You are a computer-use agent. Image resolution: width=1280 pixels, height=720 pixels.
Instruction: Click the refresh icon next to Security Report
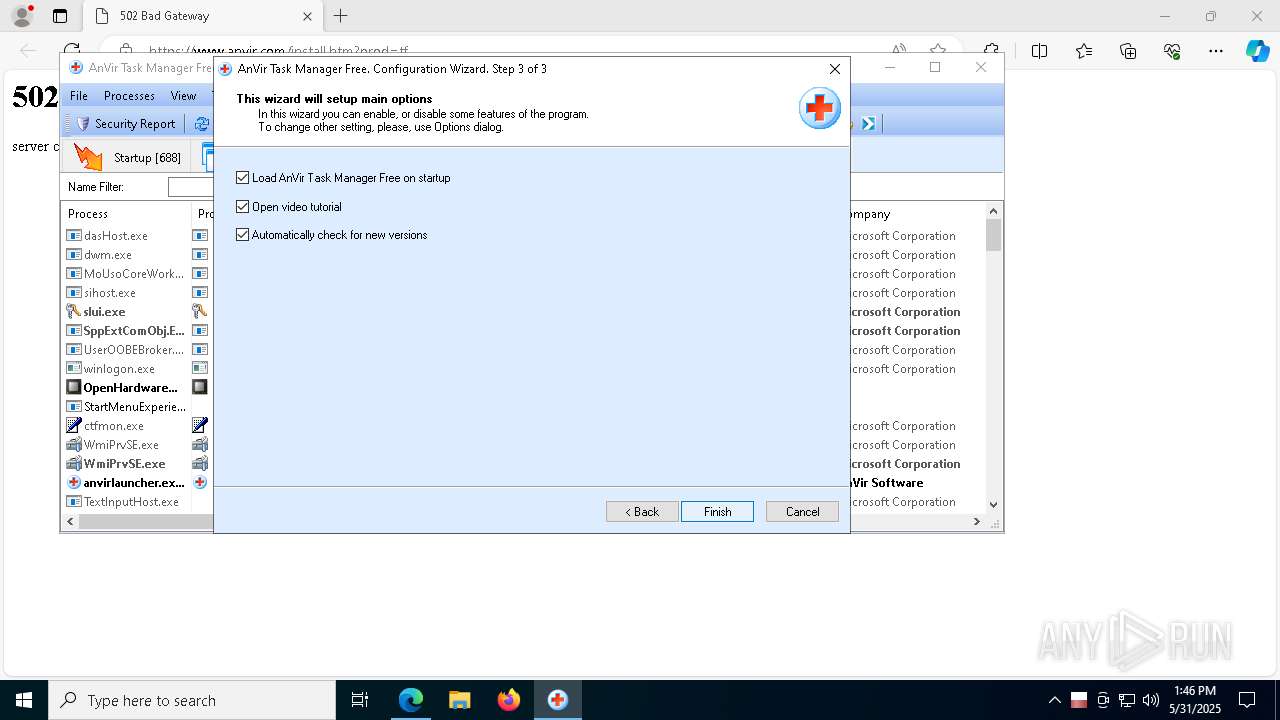click(202, 124)
